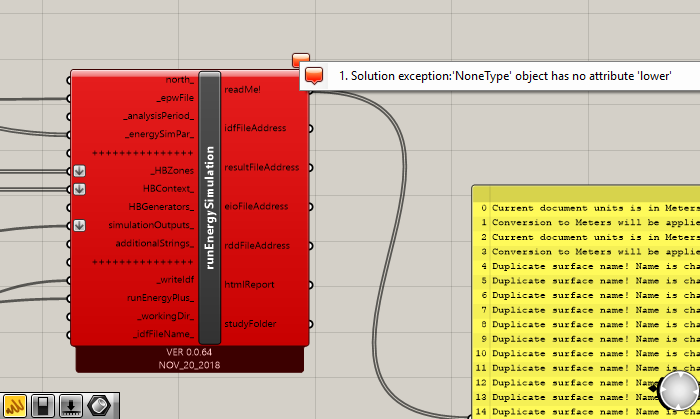Select the _energySimPar_ input

[159, 134]
